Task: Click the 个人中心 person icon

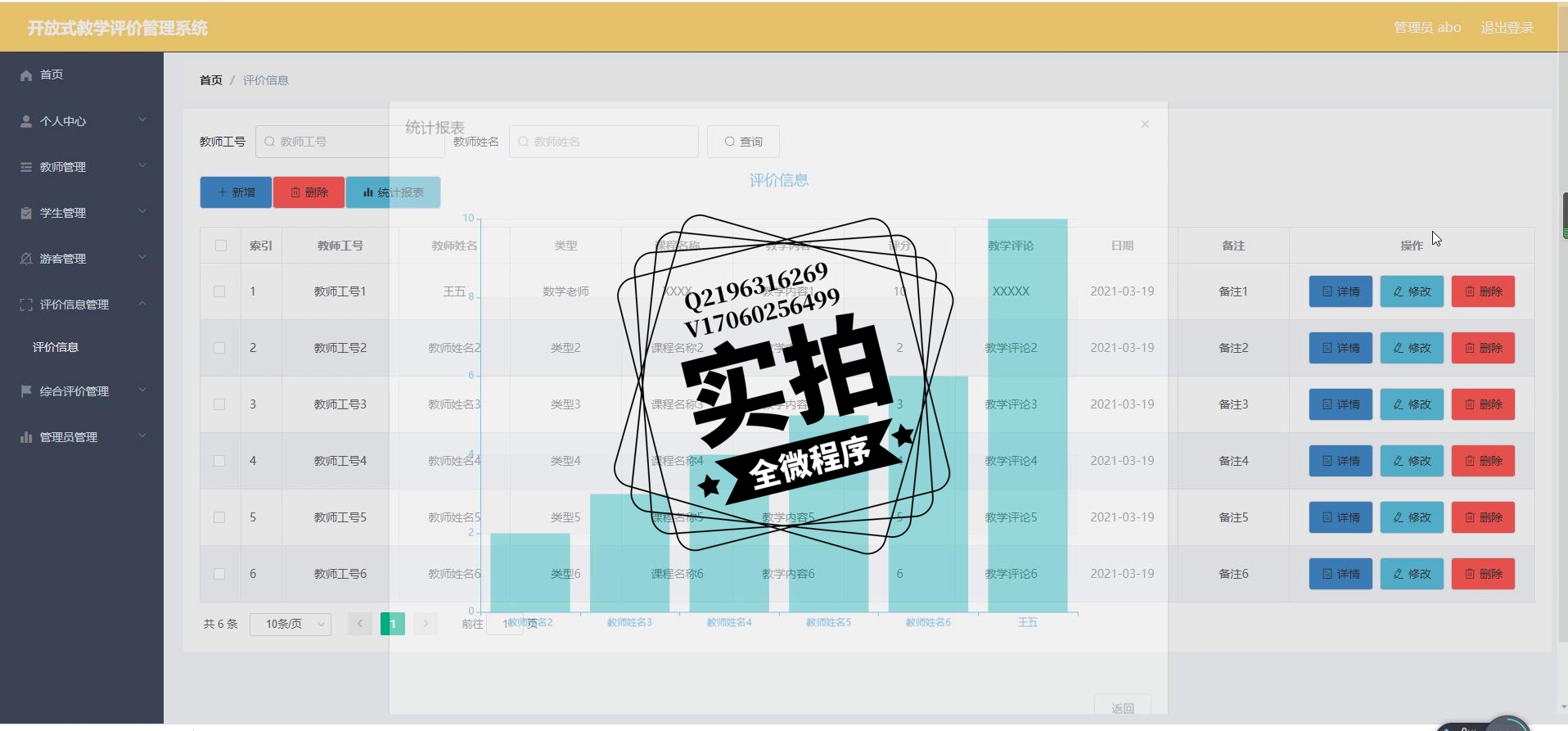Action: click(26, 121)
